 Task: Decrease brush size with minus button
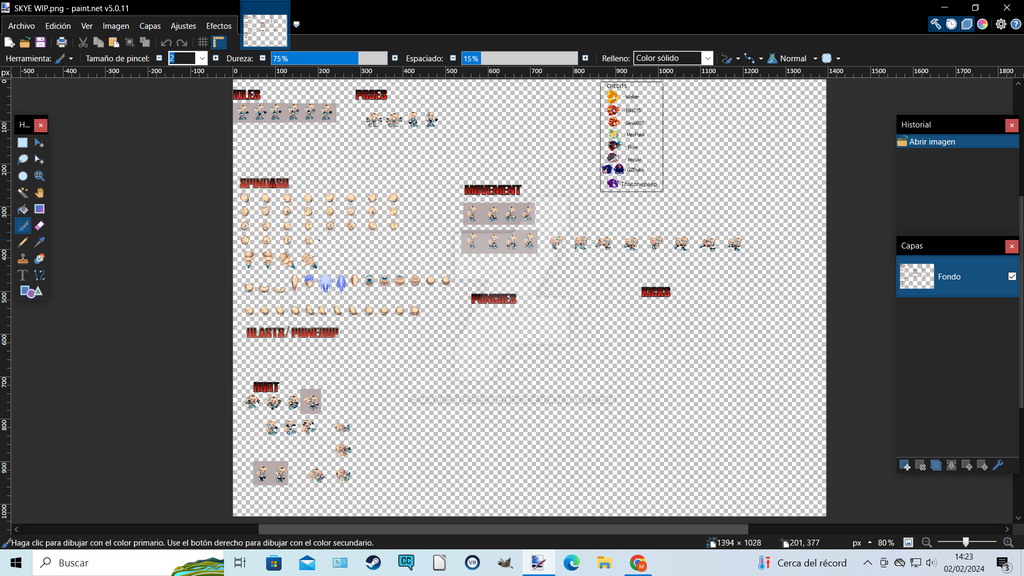(x=159, y=58)
